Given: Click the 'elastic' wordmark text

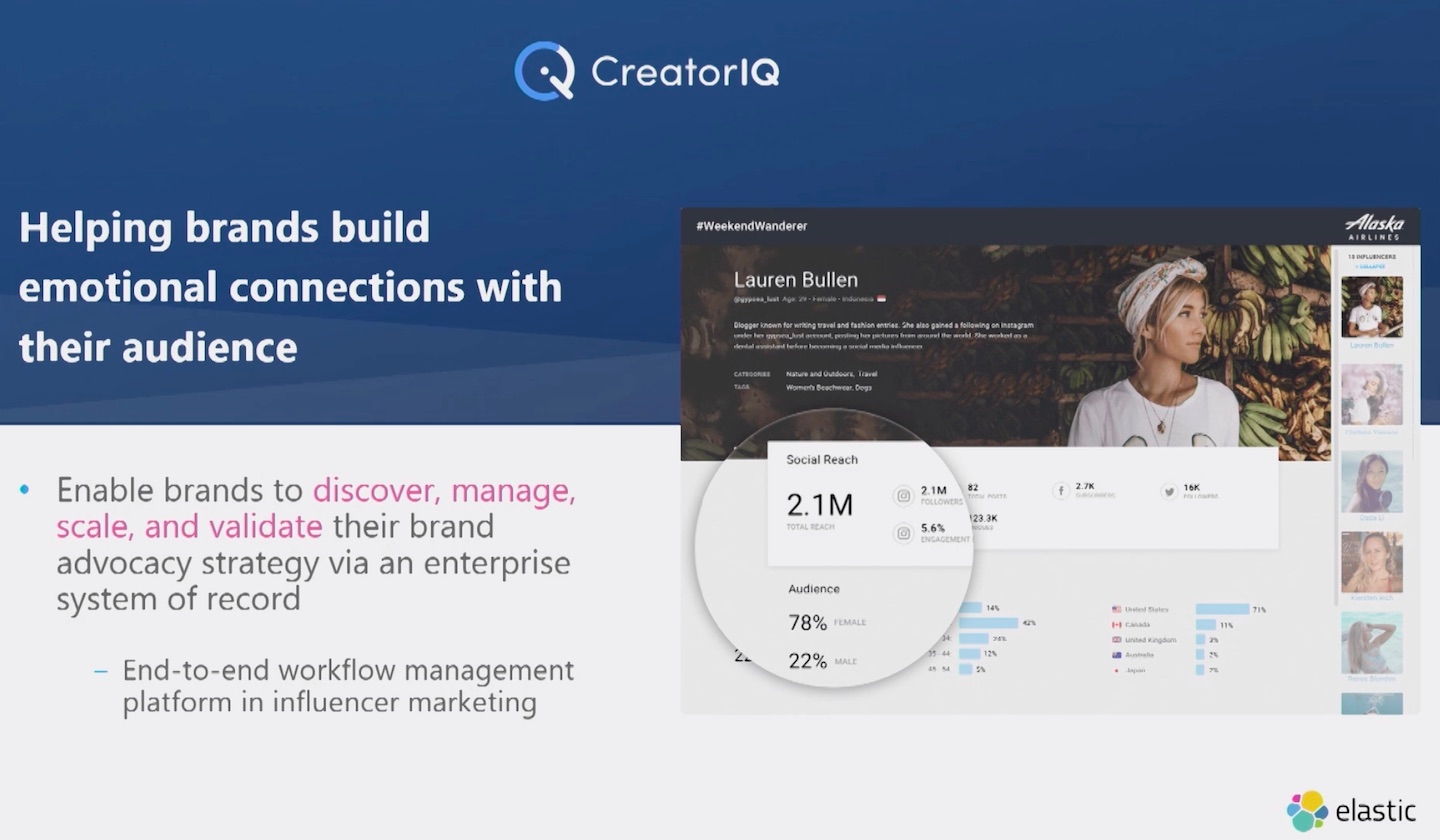Looking at the screenshot, I should click(1376, 810).
